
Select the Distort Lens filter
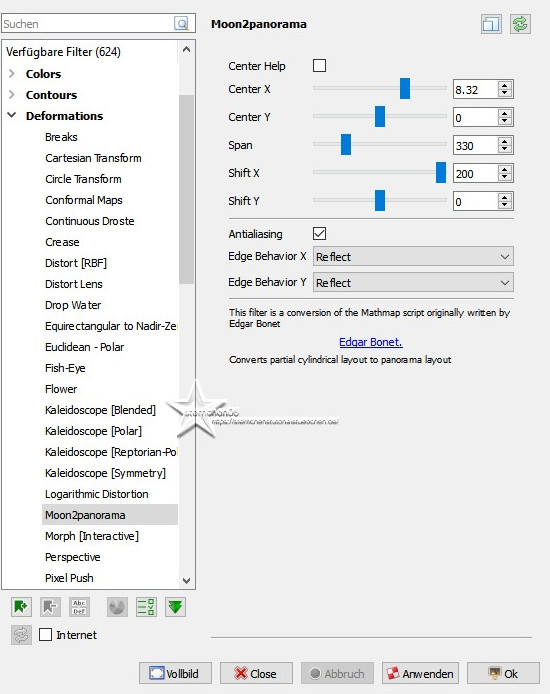click(73, 284)
